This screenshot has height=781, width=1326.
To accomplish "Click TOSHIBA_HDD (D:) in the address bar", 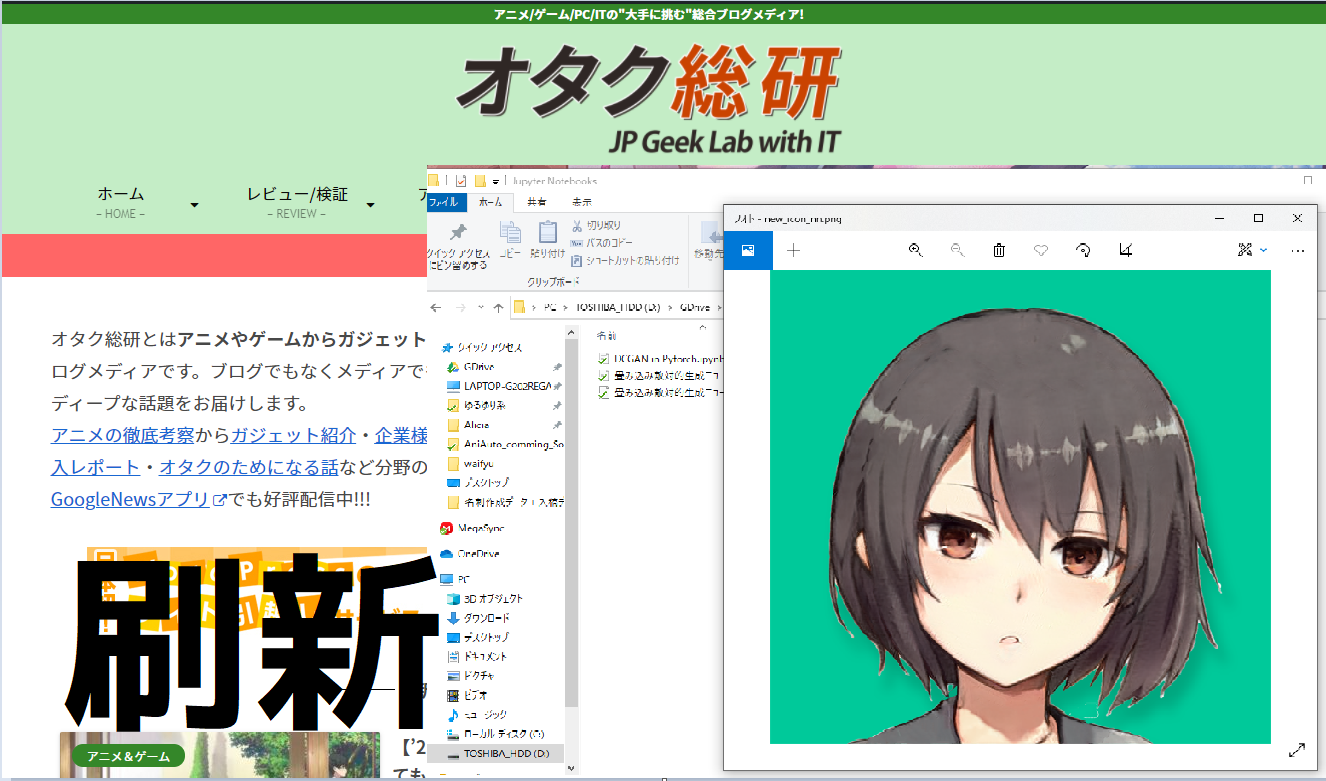I will click(619, 308).
